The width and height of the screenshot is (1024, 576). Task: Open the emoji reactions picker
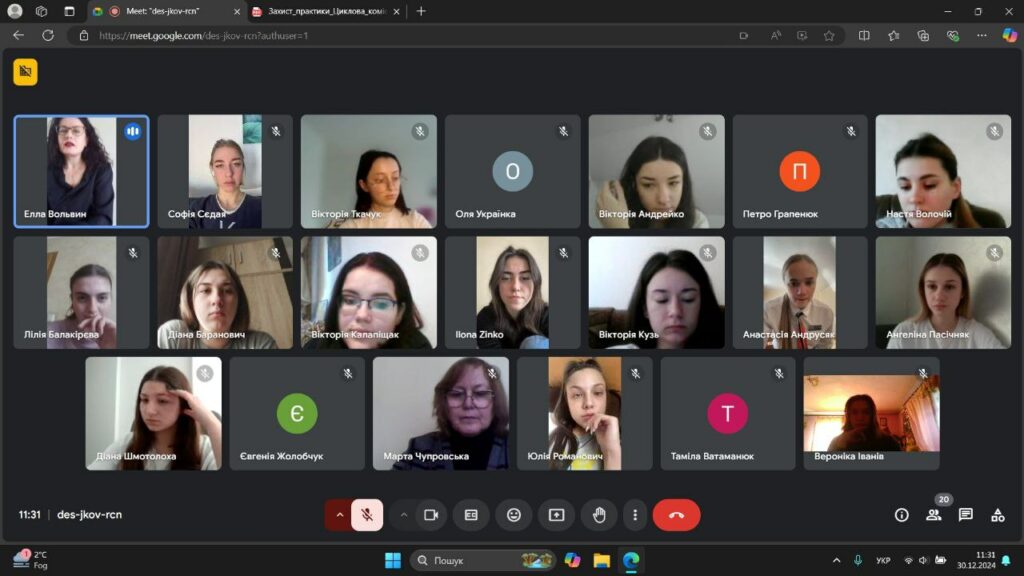[x=514, y=515]
